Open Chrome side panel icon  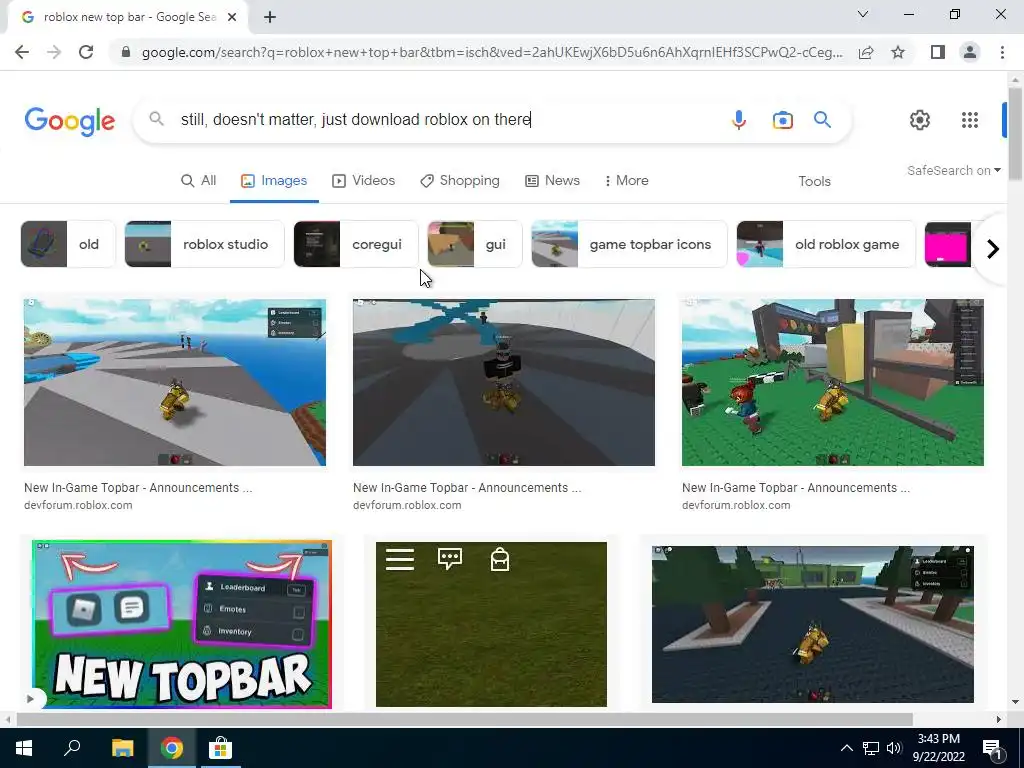pos(938,52)
